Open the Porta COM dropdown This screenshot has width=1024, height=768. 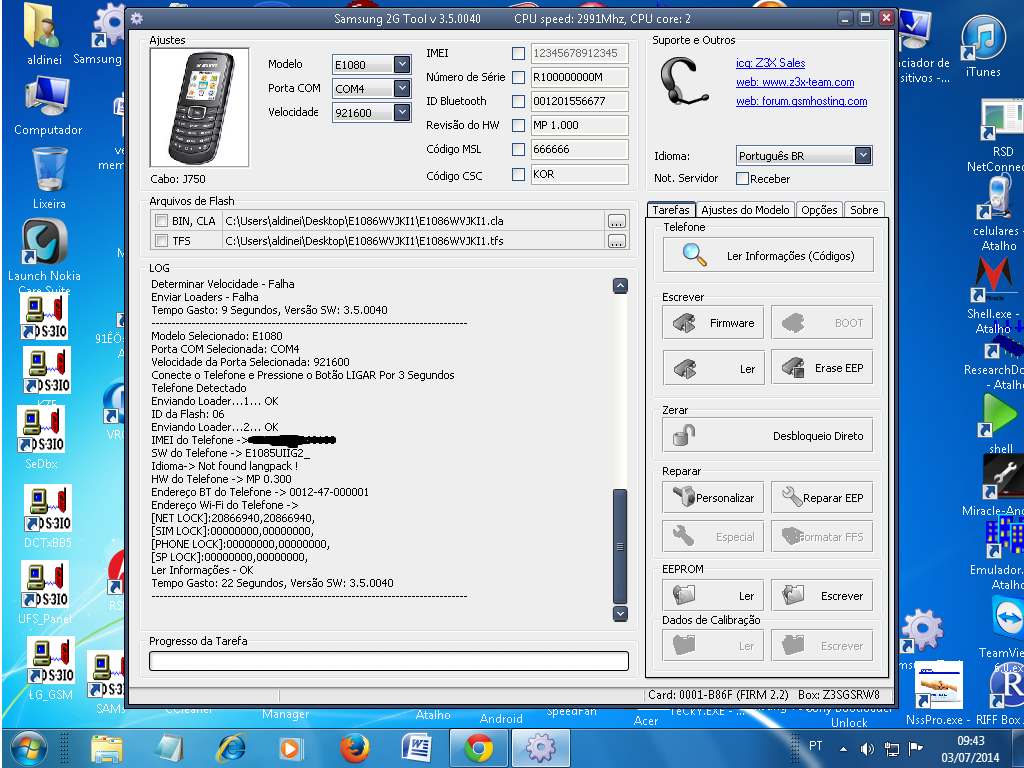(x=402, y=88)
